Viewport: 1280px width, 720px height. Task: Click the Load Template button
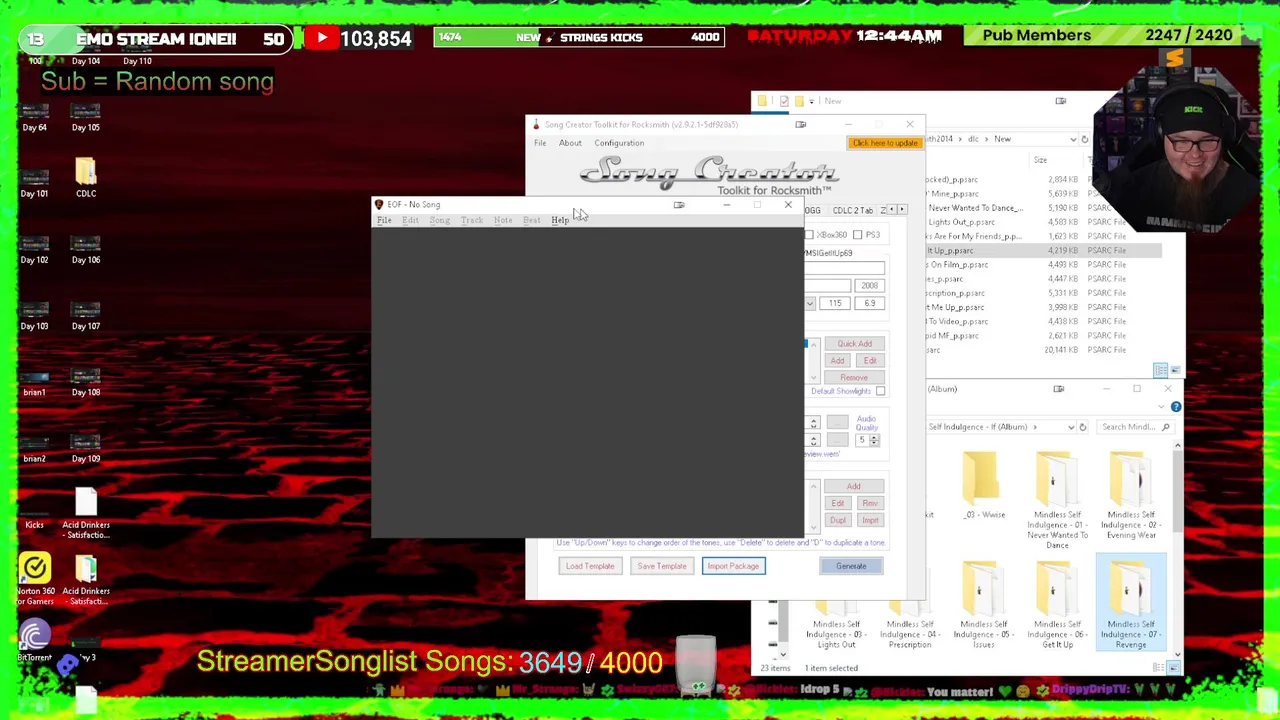click(590, 566)
